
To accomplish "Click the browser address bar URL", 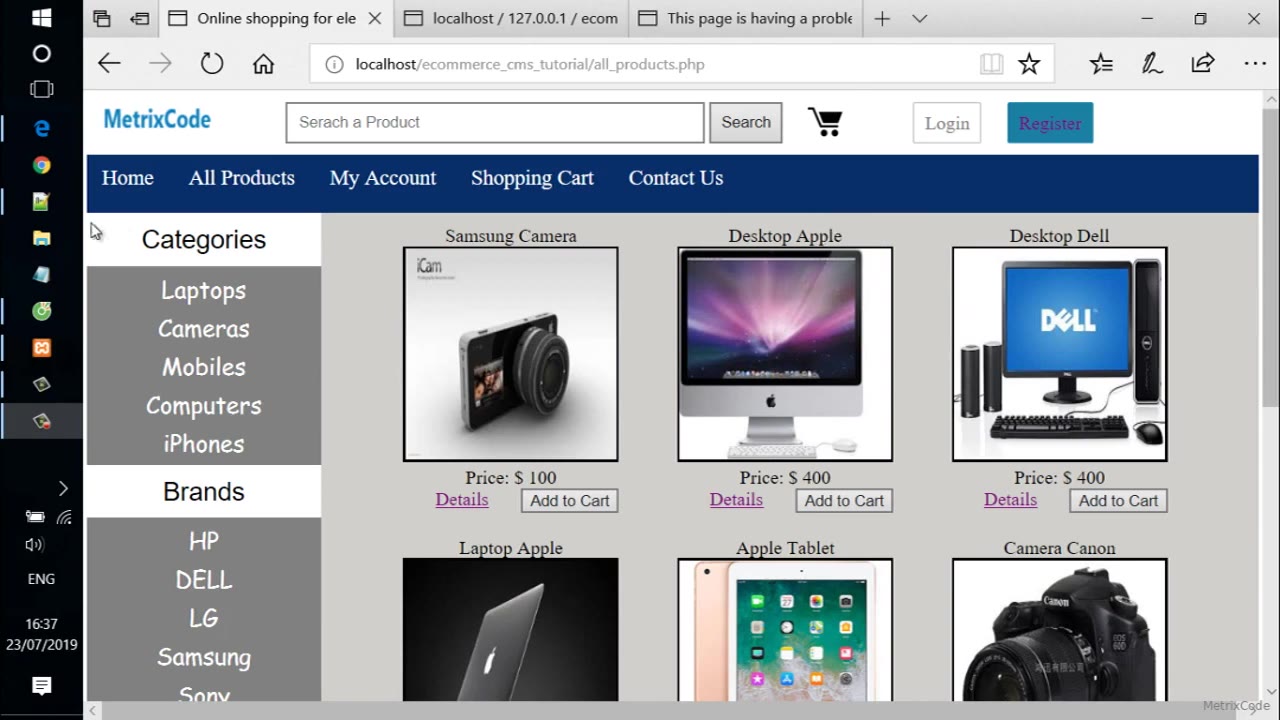I will click(x=530, y=64).
